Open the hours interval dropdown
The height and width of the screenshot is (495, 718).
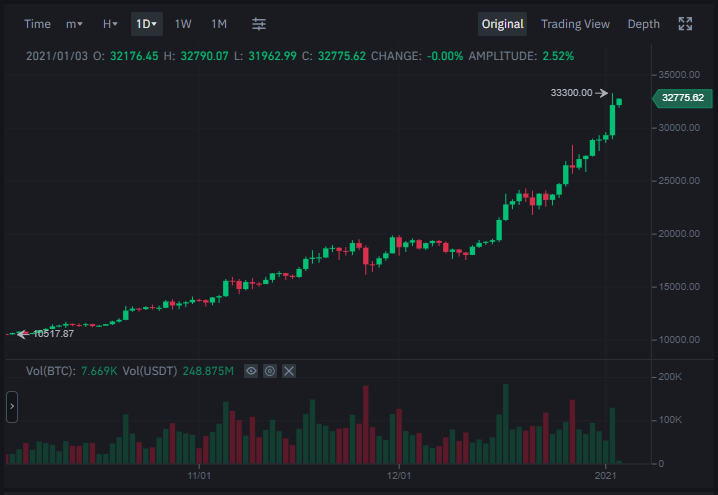pyautogui.click(x=110, y=24)
